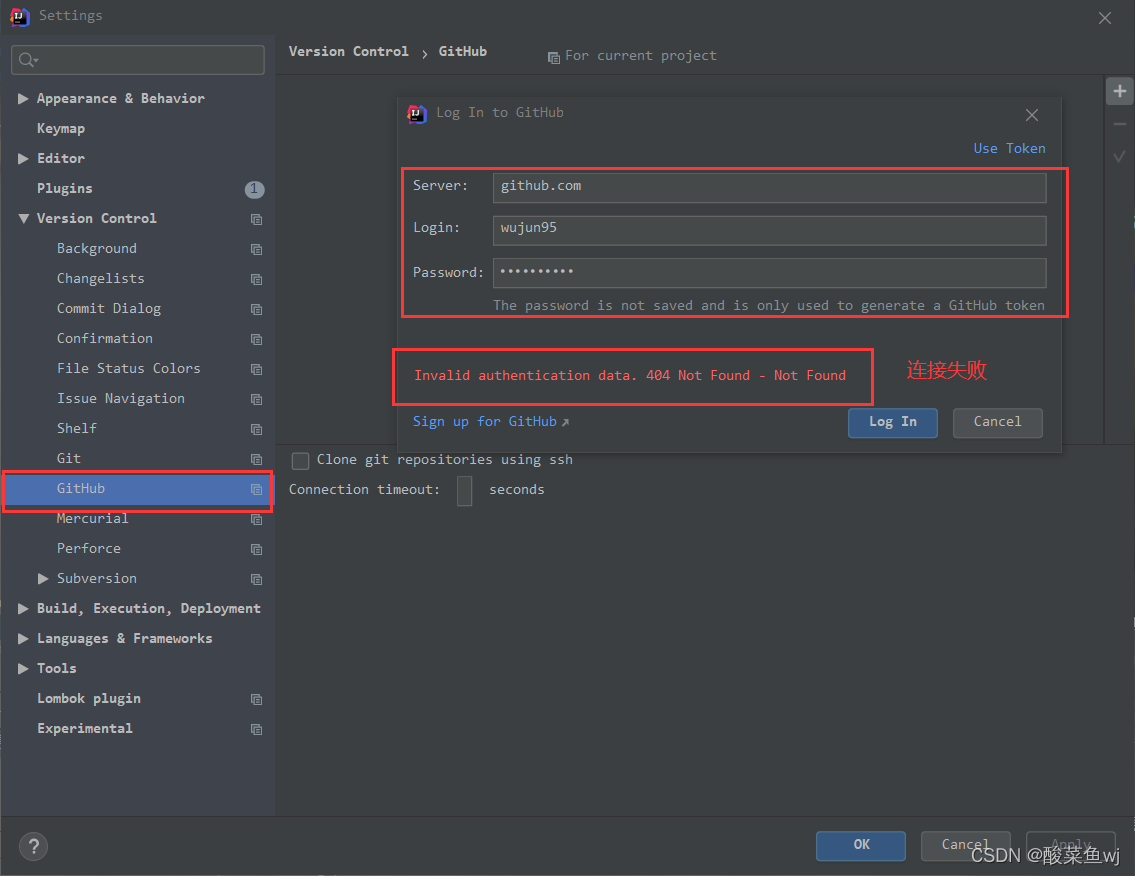This screenshot has height=876, width=1135.
Task: Select Changelists under Version Control
Action: pyautogui.click(x=101, y=279)
